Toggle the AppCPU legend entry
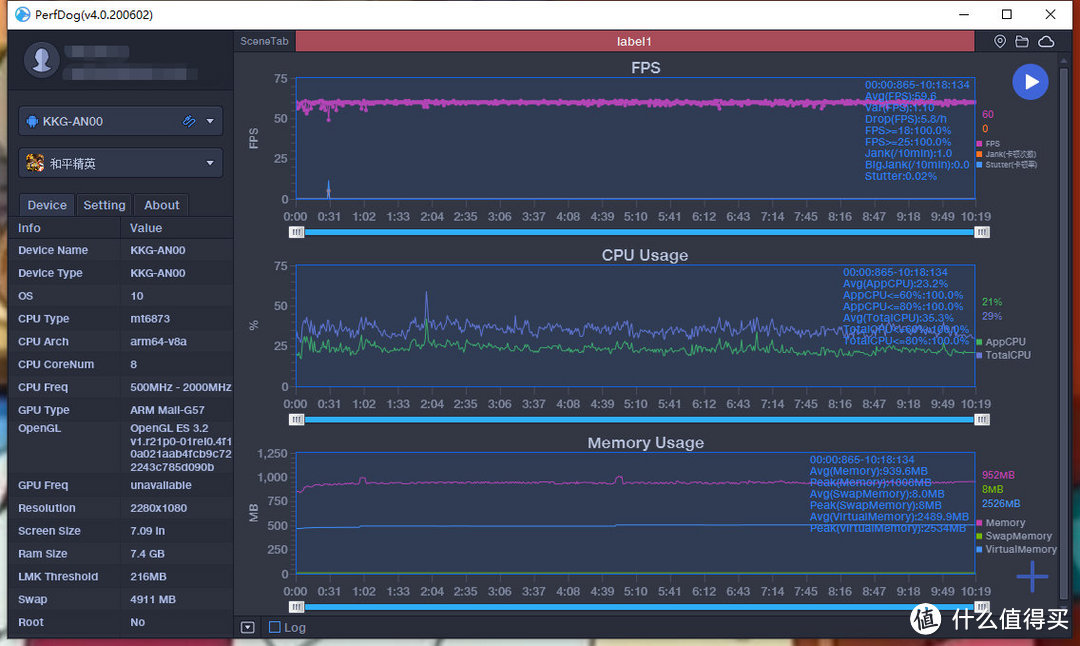The width and height of the screenshot is (1080, 646). [x=1001, y=342]
